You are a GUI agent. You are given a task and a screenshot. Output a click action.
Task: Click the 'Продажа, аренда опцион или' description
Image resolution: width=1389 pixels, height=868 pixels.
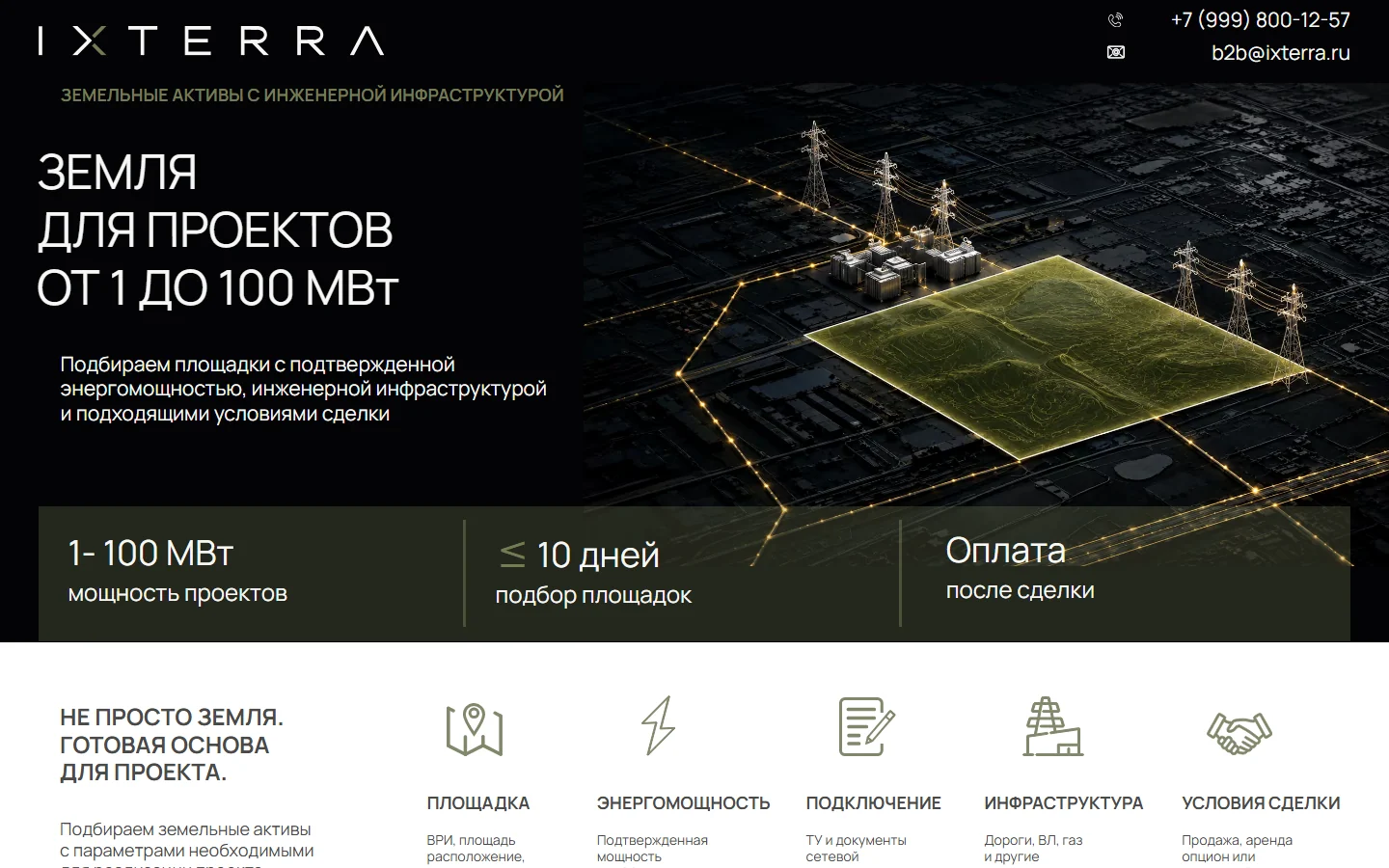1237,849
